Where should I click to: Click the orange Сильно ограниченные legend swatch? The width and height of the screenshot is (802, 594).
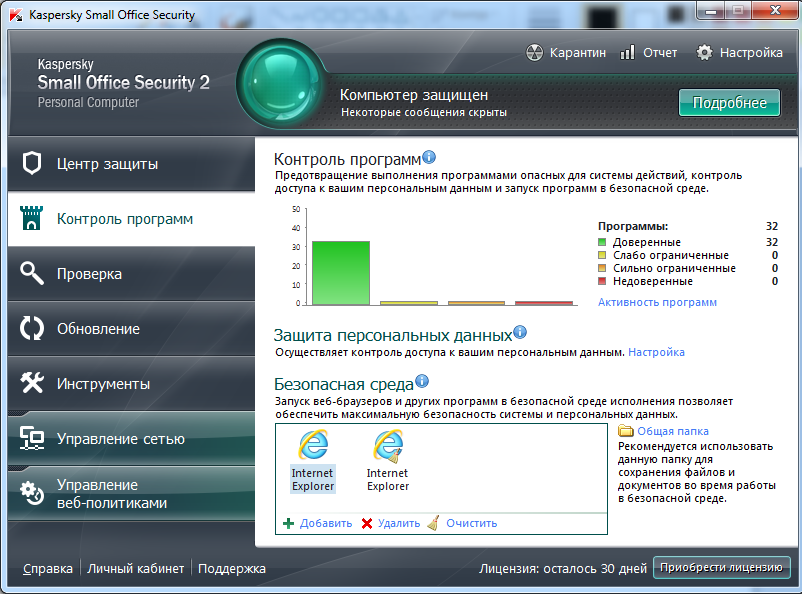click(602, 268)
